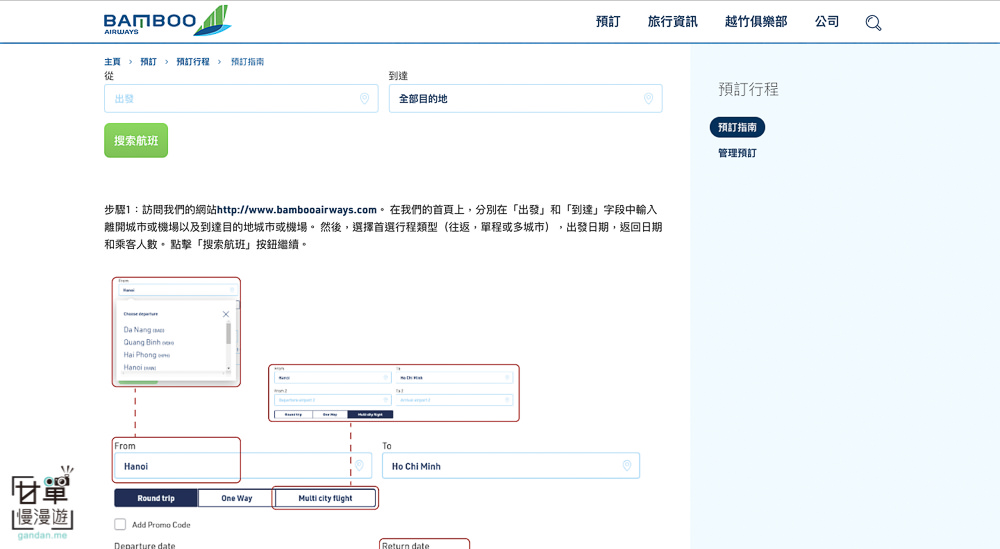Open the http://www.bambooairways.com link
Viewport: 1000px width, 549px height.
[297, 210]
